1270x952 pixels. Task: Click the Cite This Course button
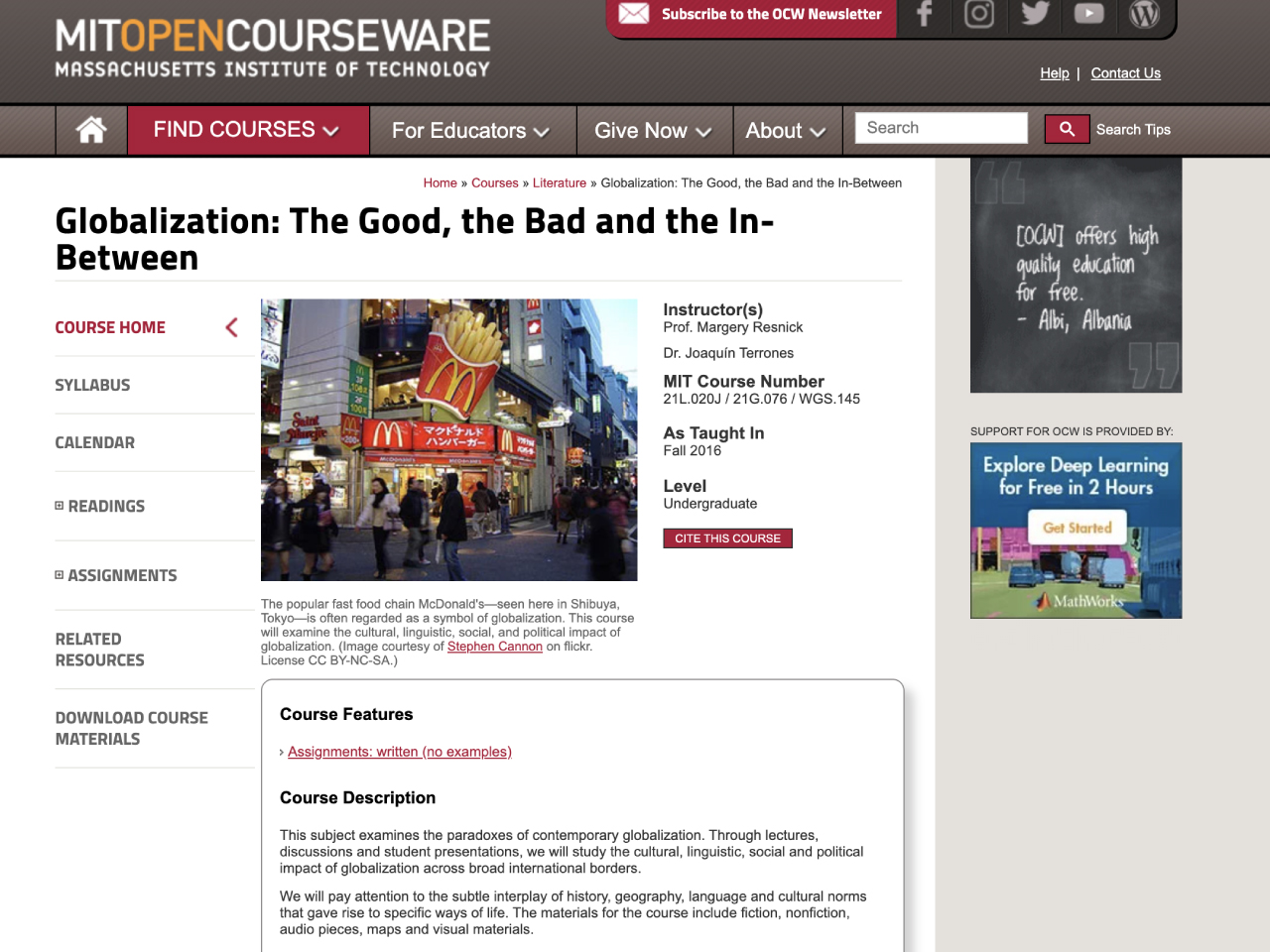click(727, 538)
